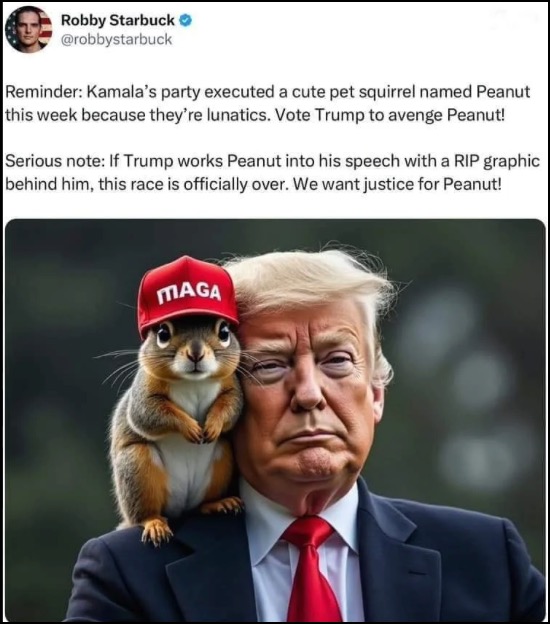This screenshot has height=624, width=550.
Task: Visit the @robbystarbuck handle link
Action: (116, 39)
